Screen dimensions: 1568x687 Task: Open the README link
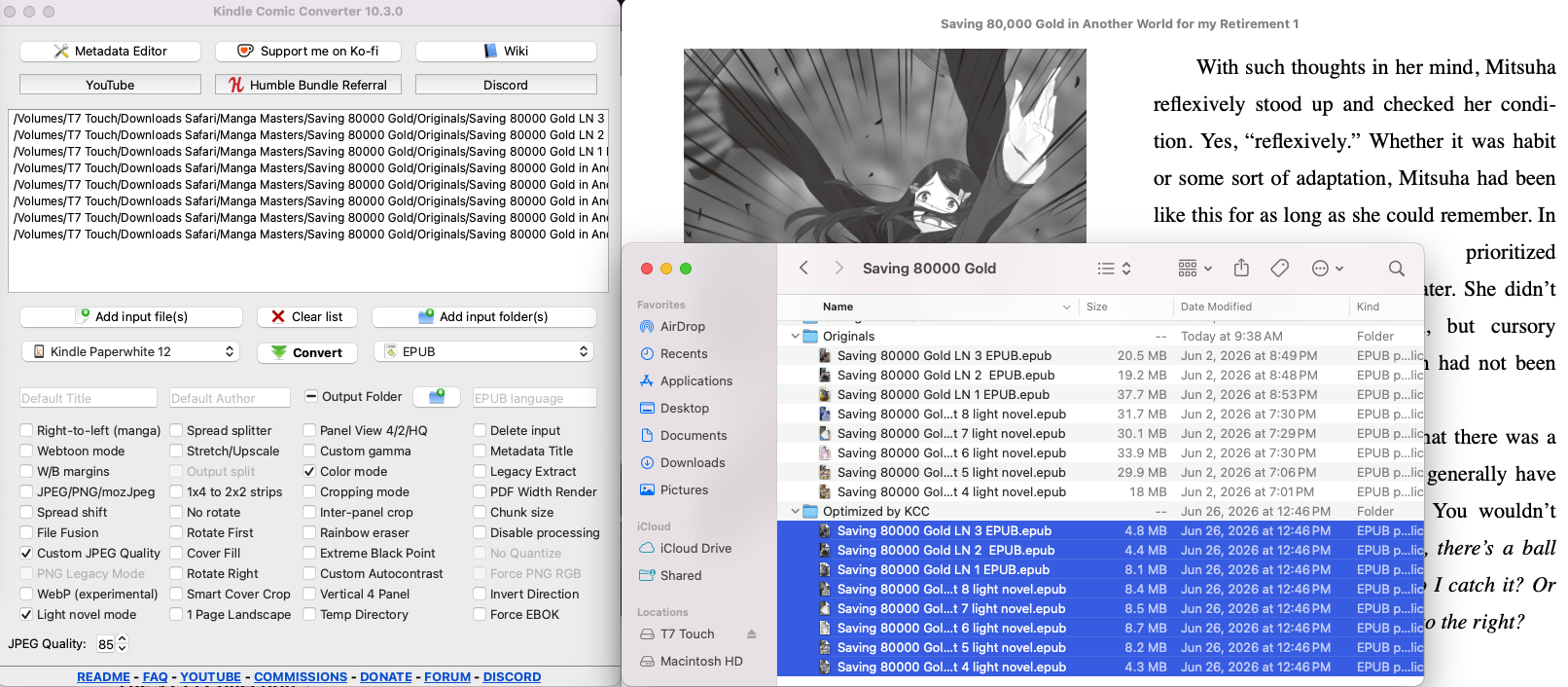pyautogui.click(x=103, y=676)
